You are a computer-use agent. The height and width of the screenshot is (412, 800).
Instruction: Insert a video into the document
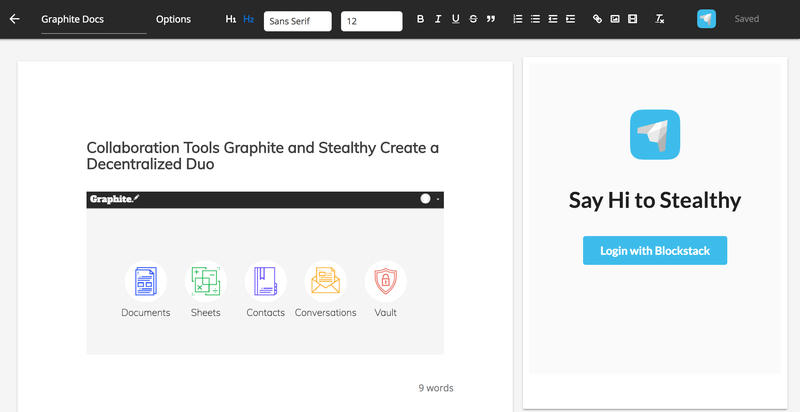pos(632,19)
